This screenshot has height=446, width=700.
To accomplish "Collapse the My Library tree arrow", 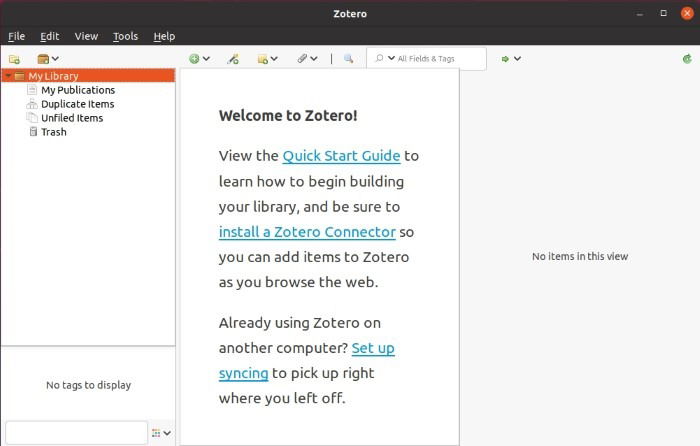I will 8,76.
